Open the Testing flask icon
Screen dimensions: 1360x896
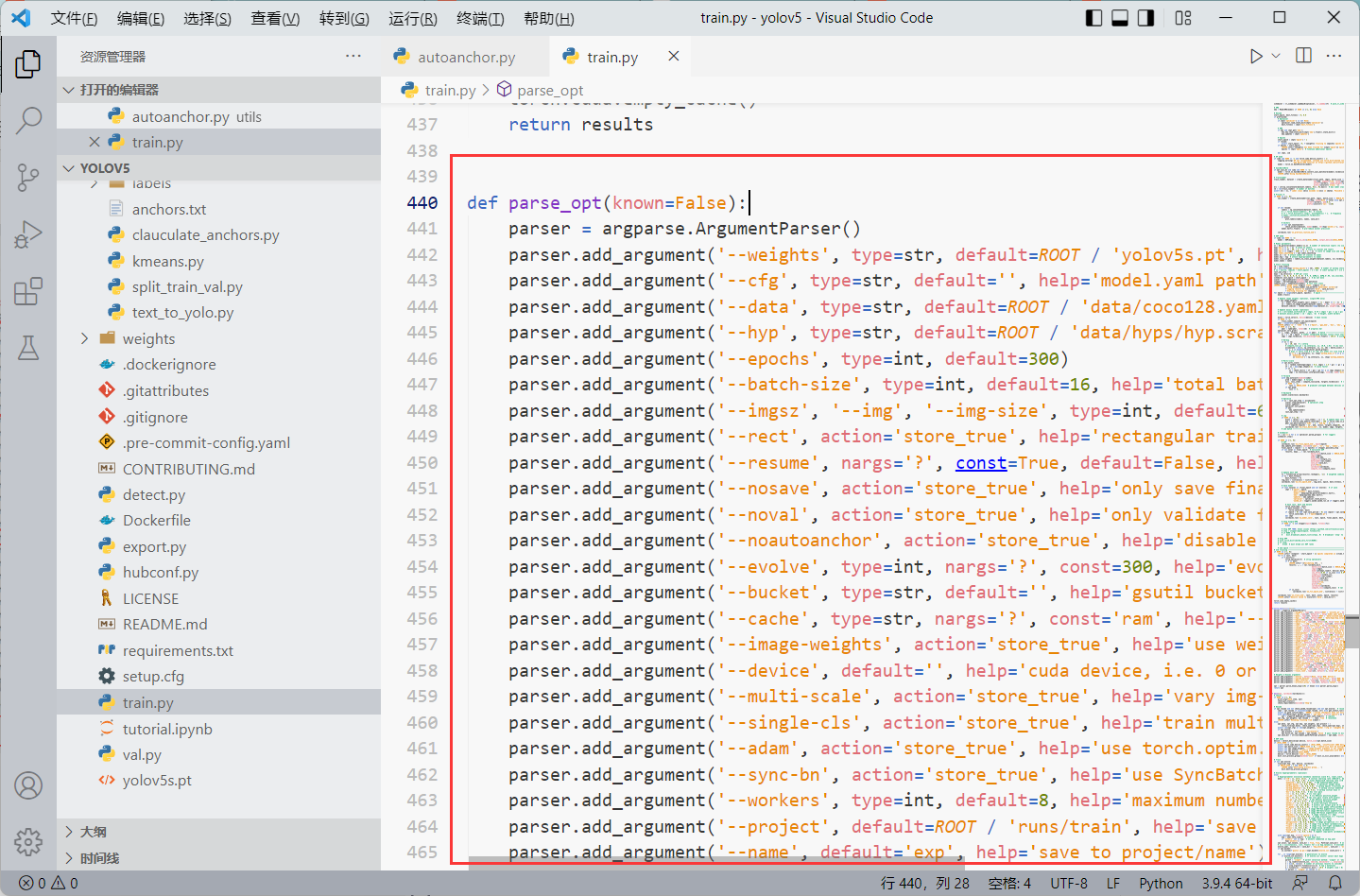point(28,347)
